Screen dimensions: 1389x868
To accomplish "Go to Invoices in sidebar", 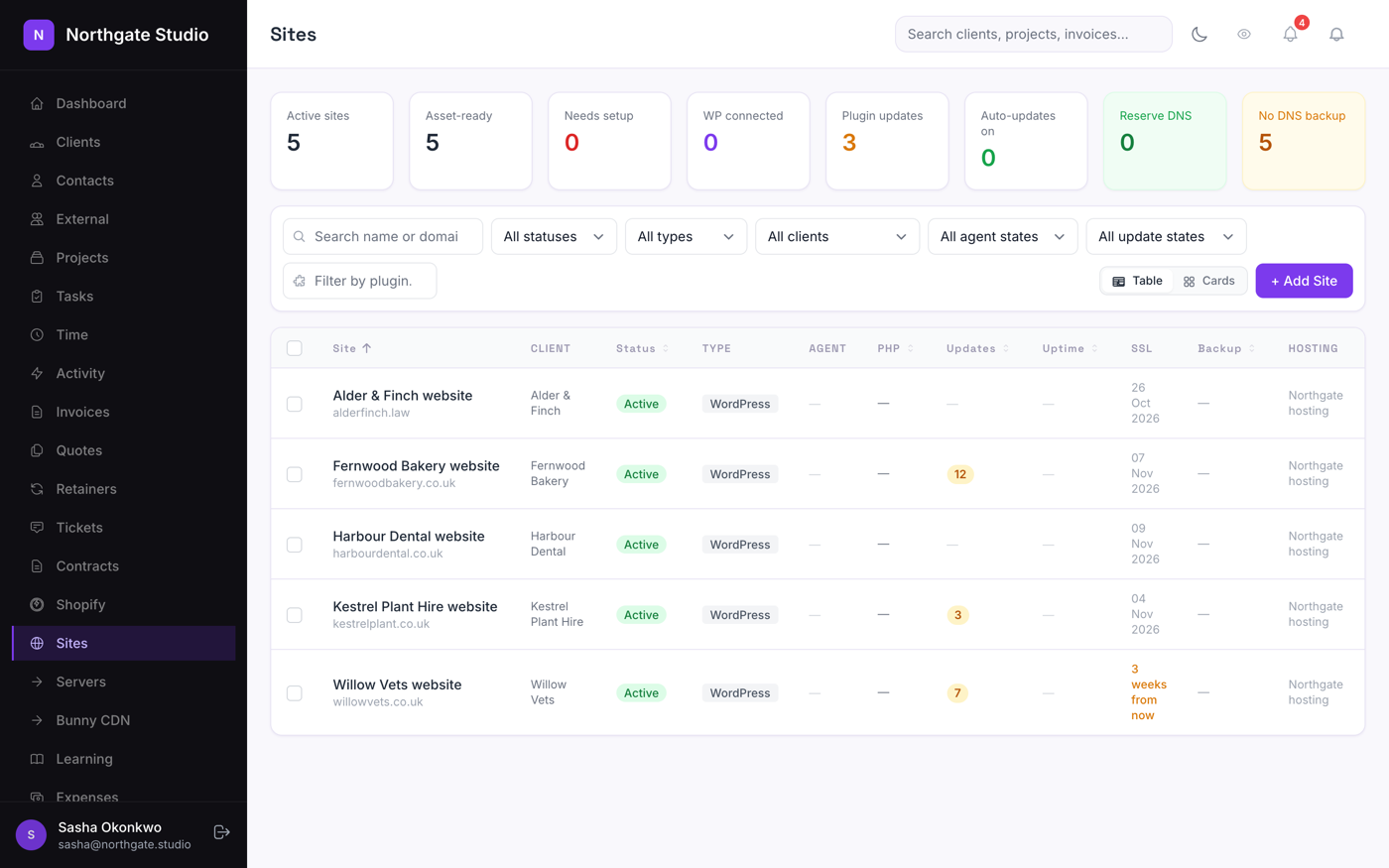I will click(124, 412).
